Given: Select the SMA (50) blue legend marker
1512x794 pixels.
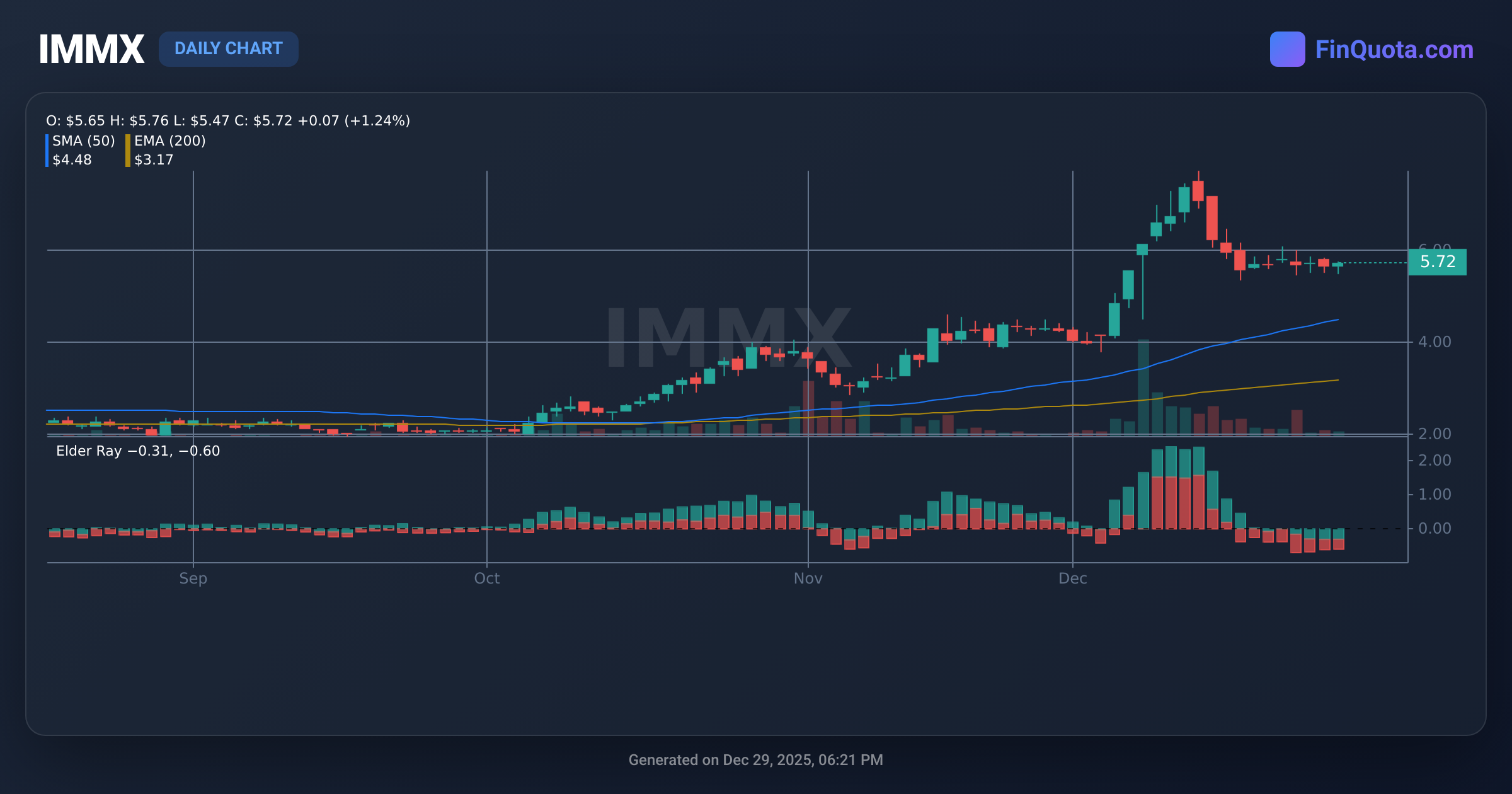Looking at the screenshot, I should (47, 150).
